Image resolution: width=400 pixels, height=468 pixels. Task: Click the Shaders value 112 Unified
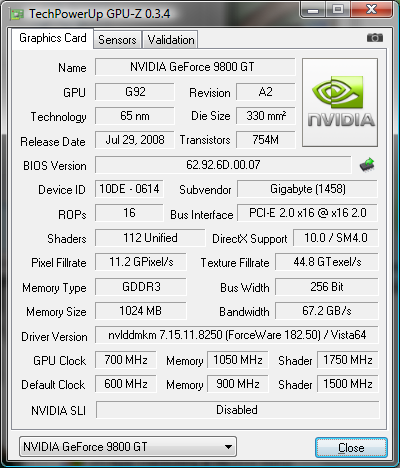(x=150, y=238)
